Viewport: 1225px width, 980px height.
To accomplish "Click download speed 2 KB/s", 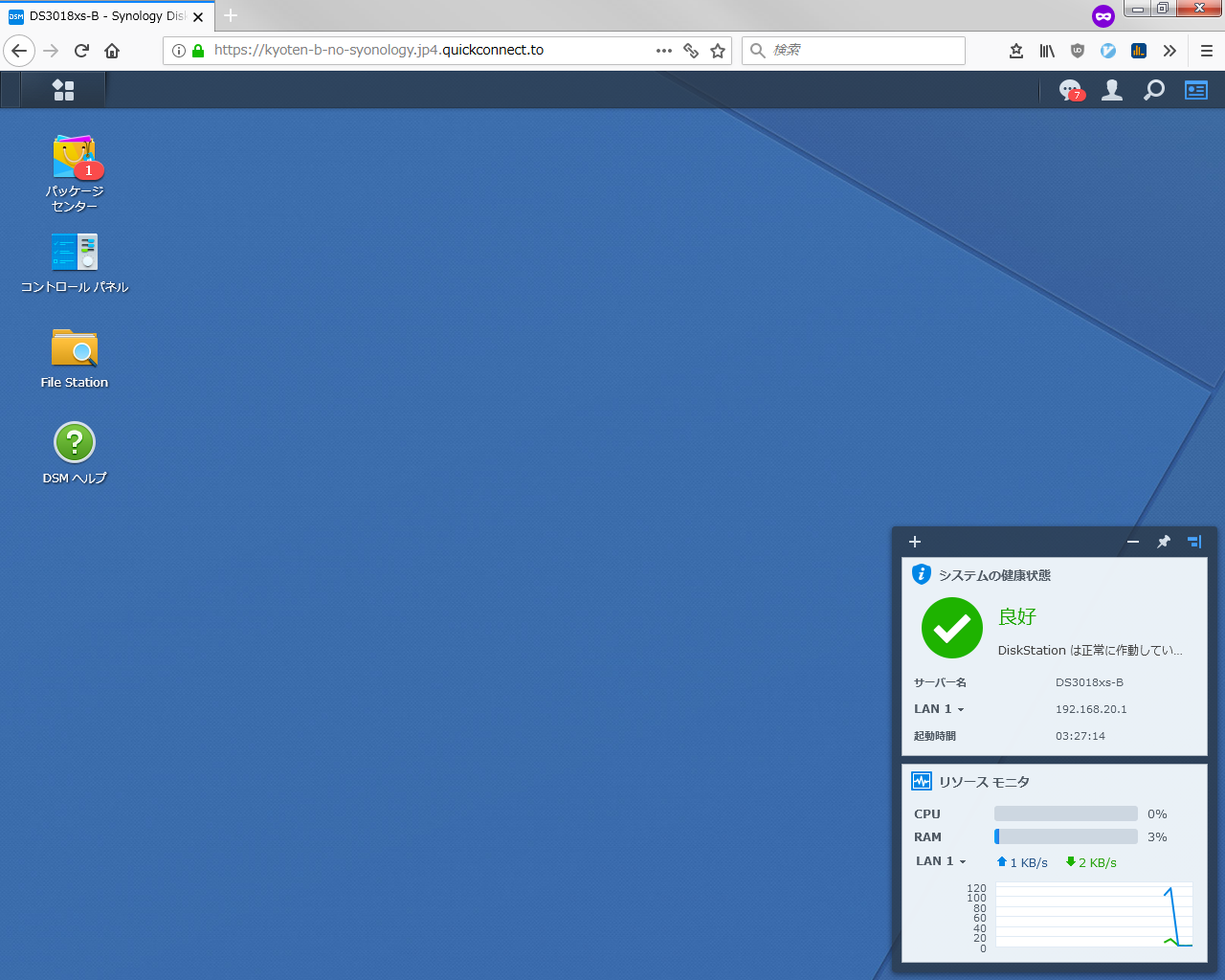I will (x=1091, y=862).
